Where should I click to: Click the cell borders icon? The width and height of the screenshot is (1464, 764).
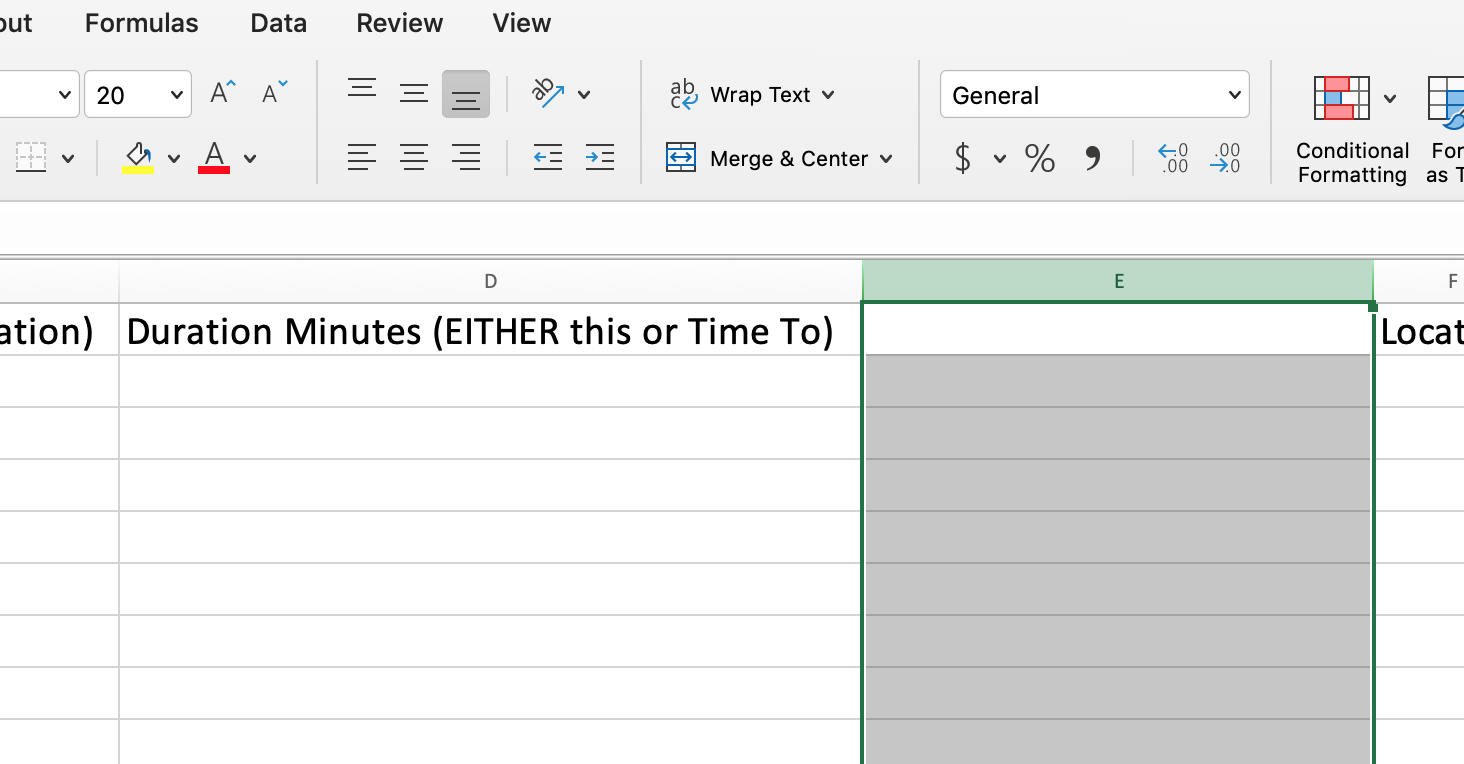(x=30, y=157)
